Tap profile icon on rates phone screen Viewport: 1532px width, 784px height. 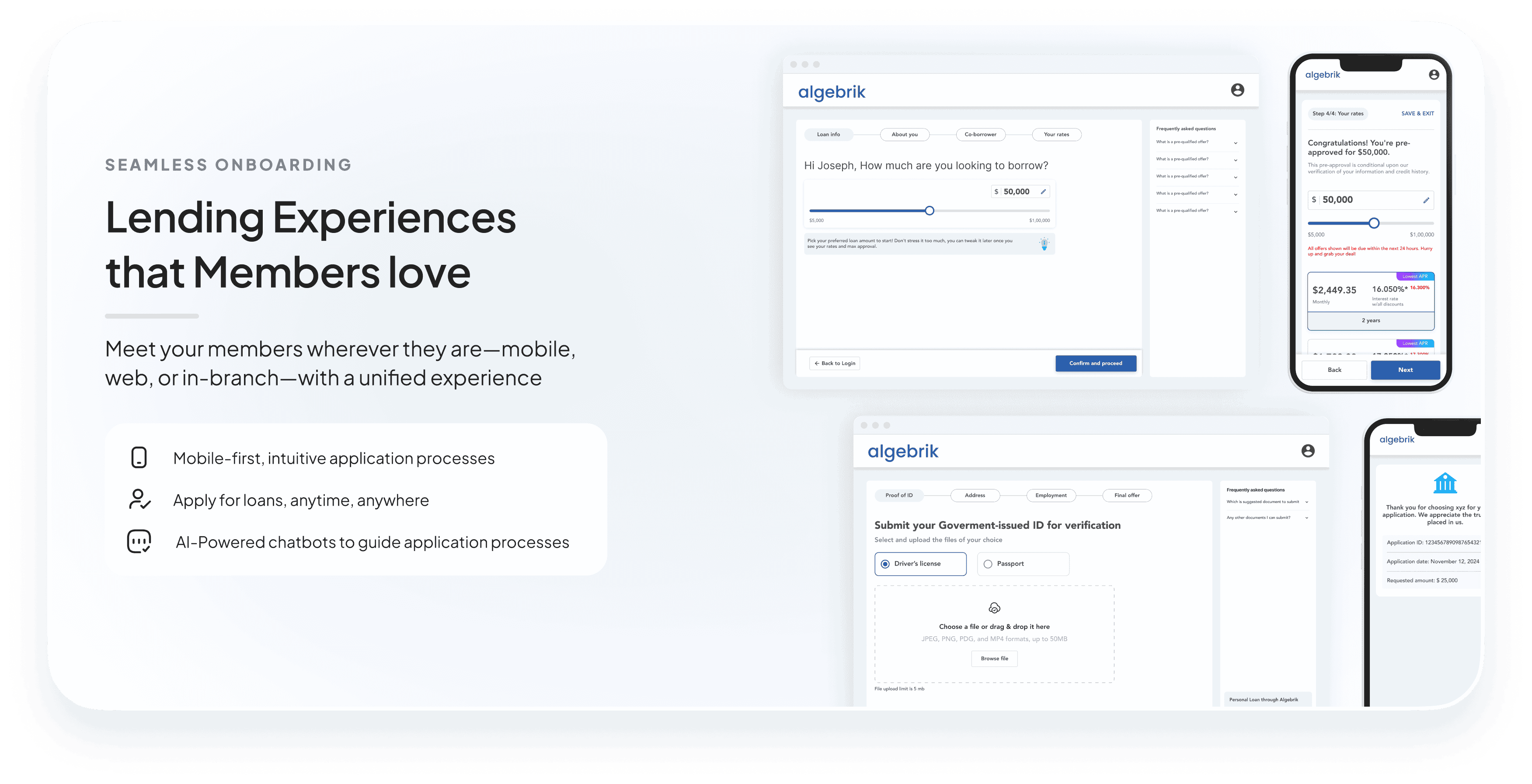pyautogui.click(x=1433, y=75)
